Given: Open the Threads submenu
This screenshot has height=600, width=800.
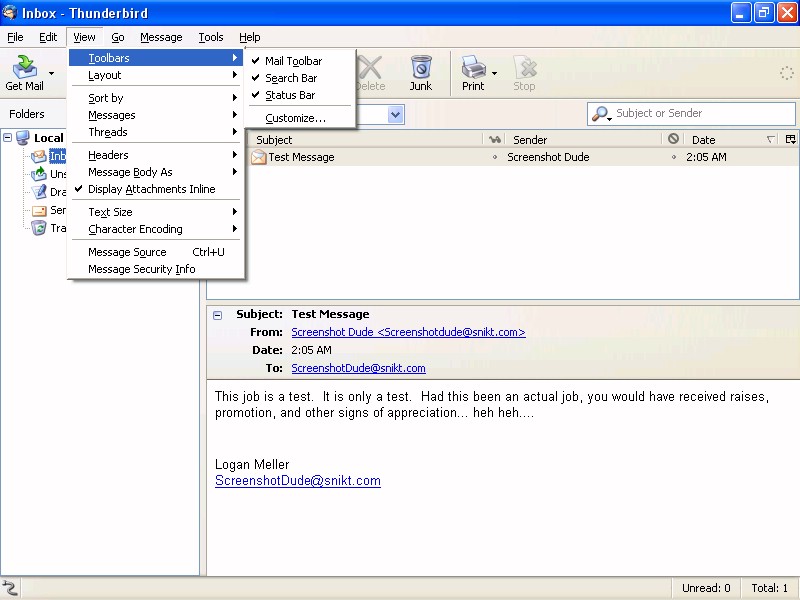Looking at the screenshot, I should (x=157, y=132).
